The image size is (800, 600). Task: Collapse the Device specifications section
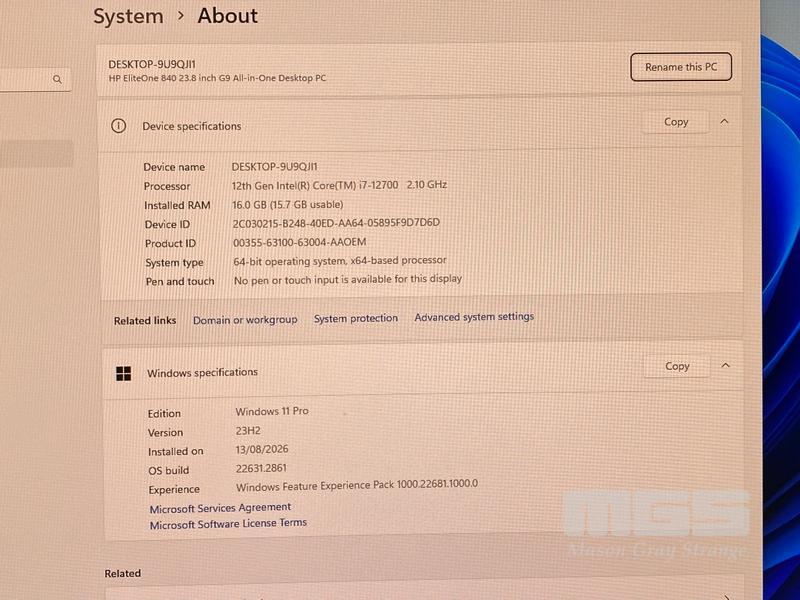724,121
